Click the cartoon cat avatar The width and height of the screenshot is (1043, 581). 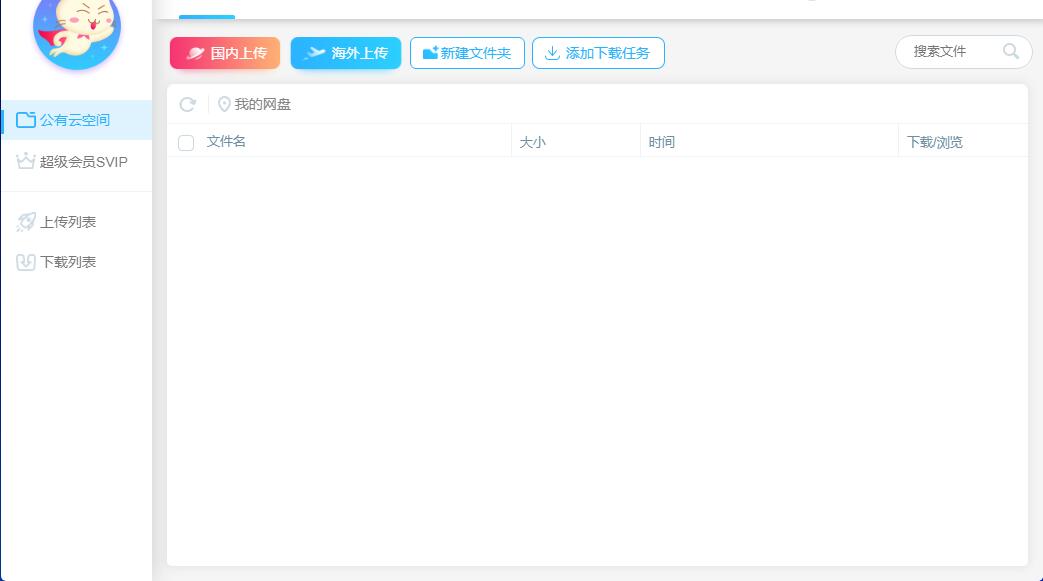[76, 31]
